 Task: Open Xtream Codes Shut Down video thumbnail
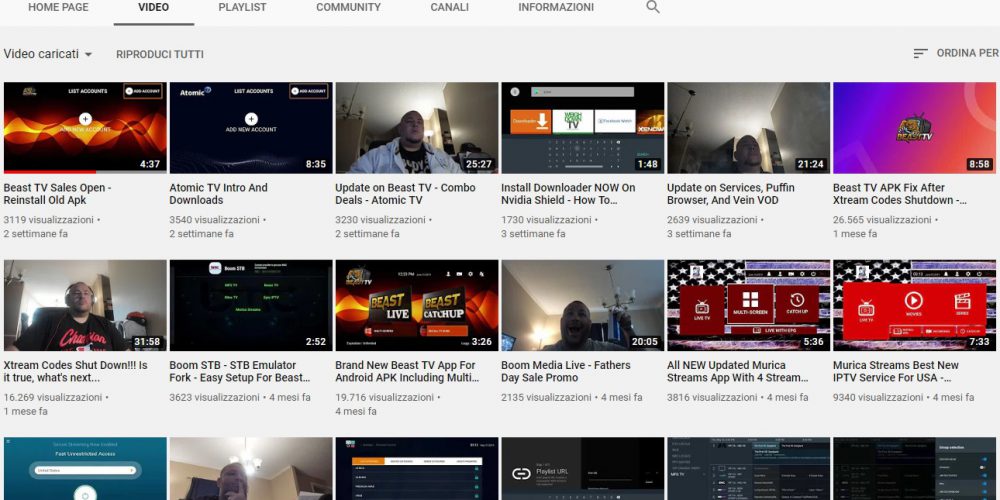point(85,305)
